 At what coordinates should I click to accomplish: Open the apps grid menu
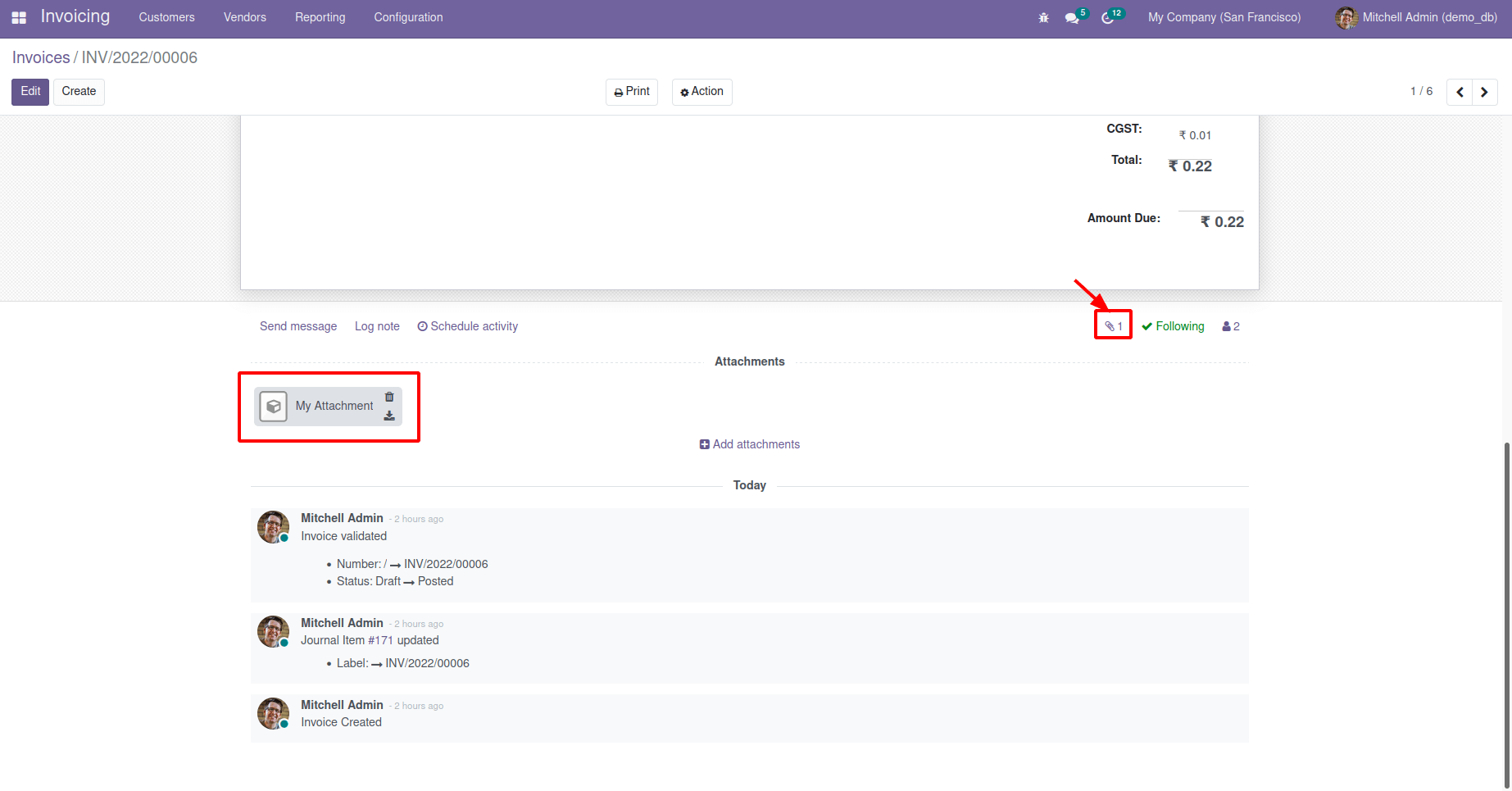click(x=18, y=17)
